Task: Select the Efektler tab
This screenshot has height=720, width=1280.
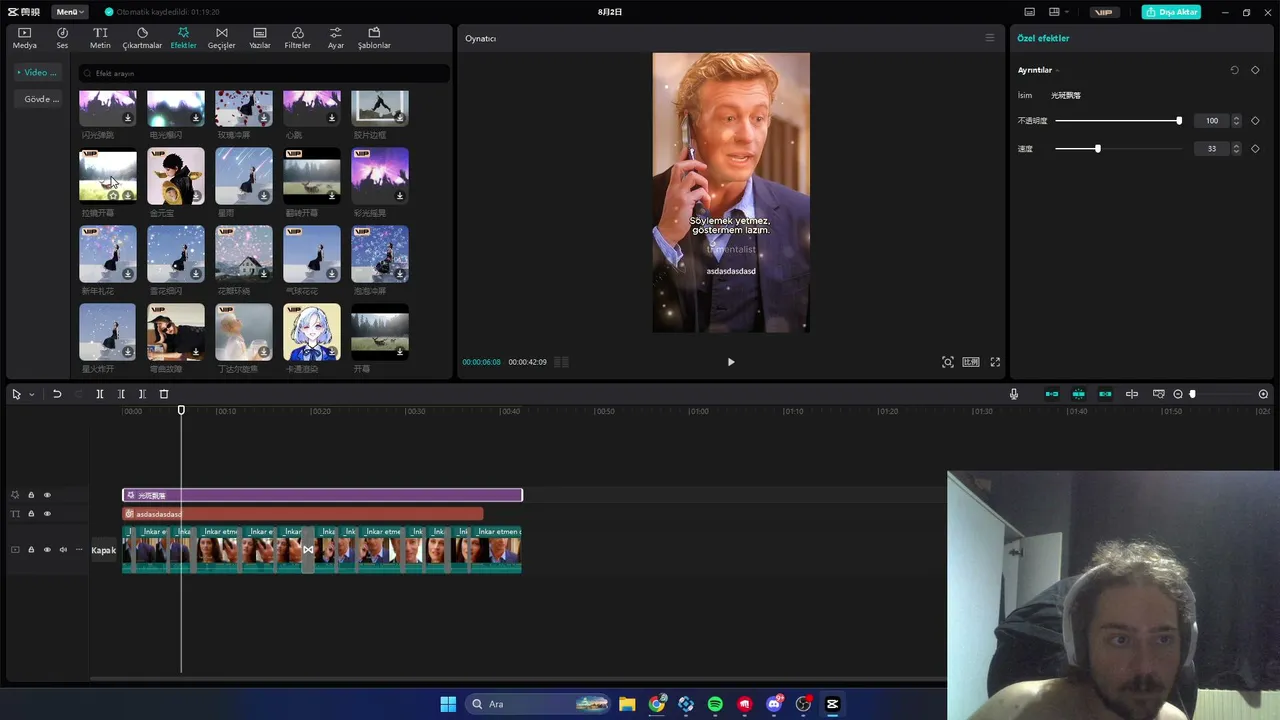Action: tap(183, 38)
